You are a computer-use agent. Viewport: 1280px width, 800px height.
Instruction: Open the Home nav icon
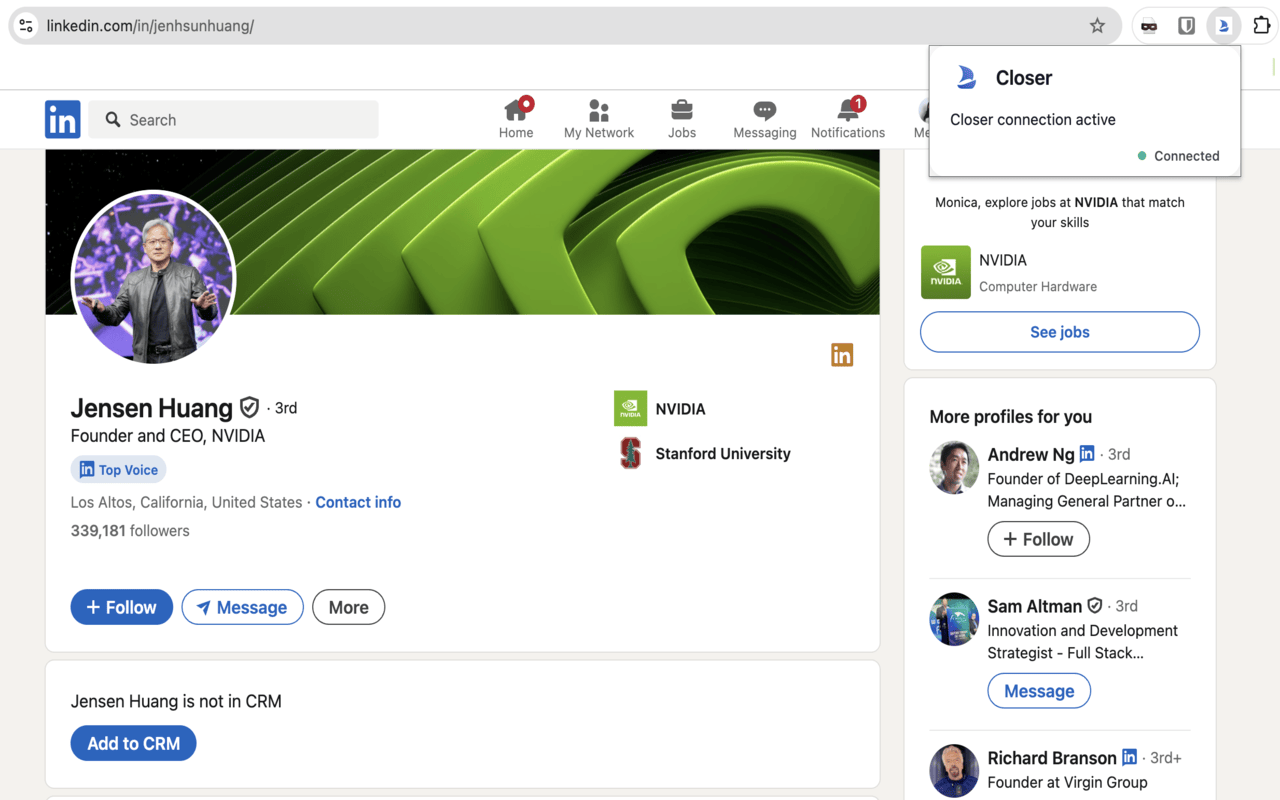[516, 119]
